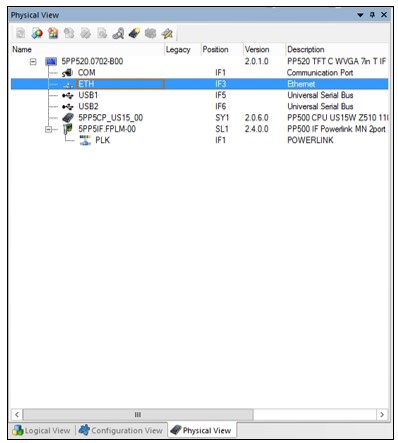
Task: Click the PLK Powerlink network icon
Action: [x=85, y=140]
